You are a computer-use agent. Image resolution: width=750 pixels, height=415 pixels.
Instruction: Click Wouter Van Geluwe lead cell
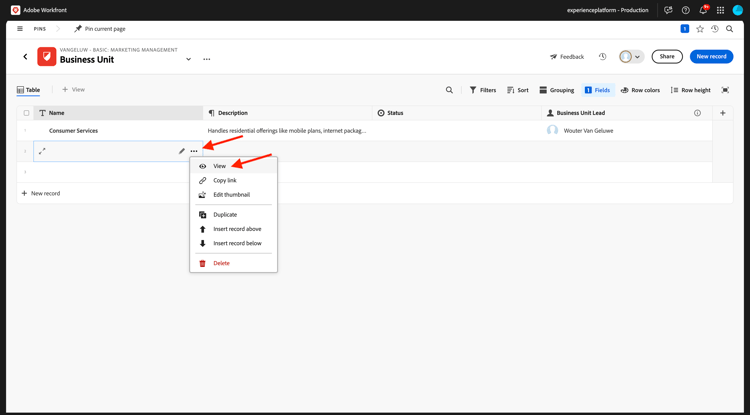point(627,131)
